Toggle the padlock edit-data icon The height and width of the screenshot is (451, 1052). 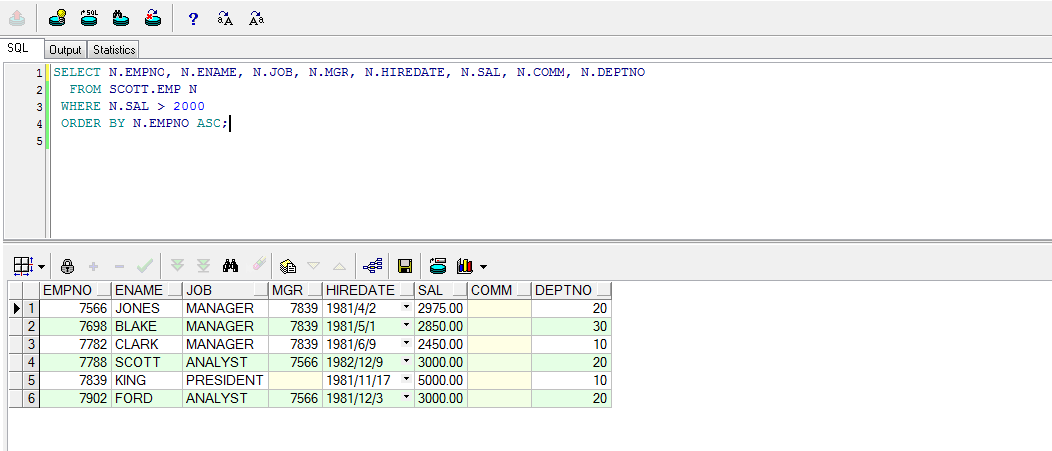click(x=67, y=266)
